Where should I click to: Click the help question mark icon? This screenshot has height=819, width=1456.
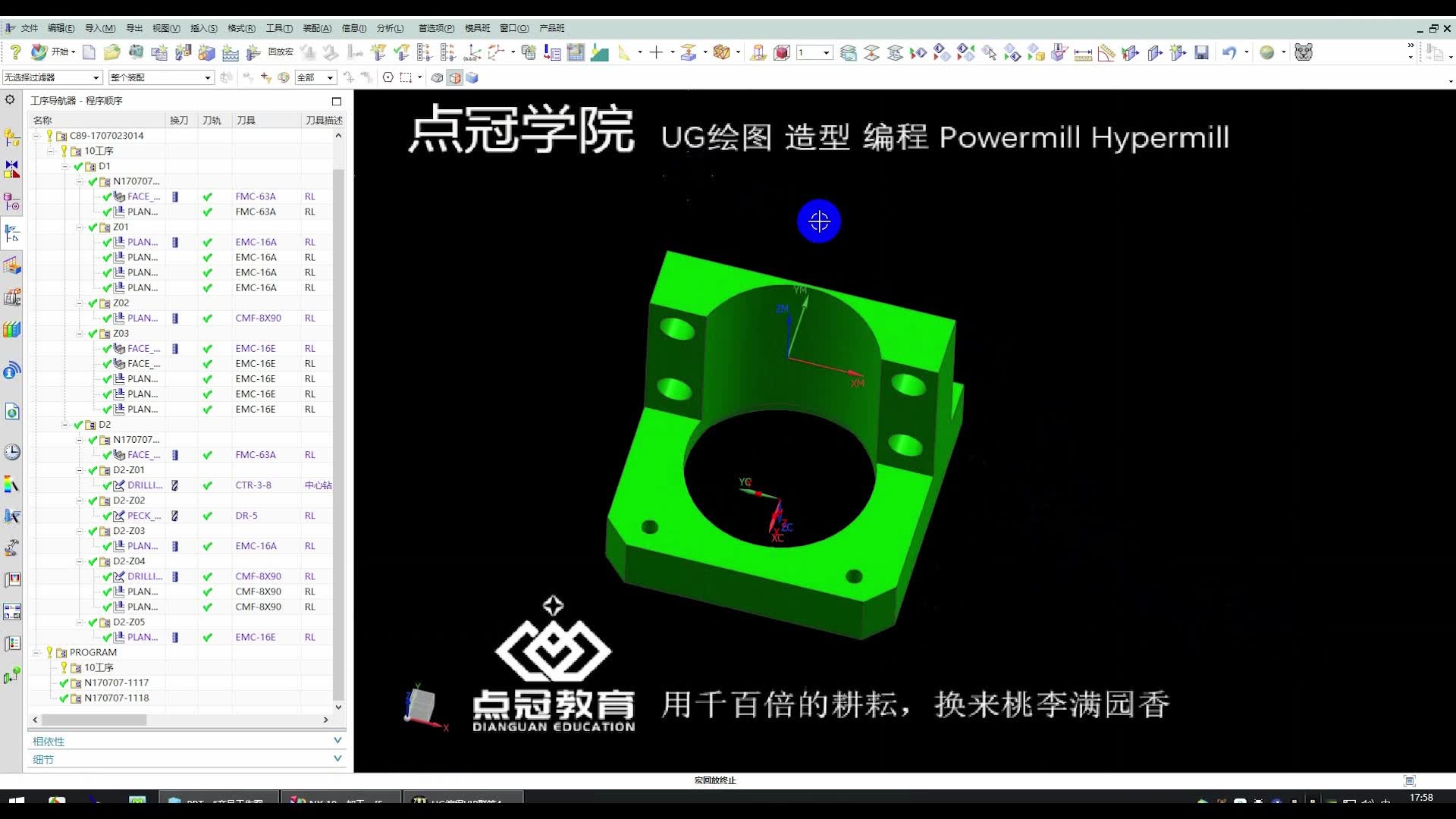pyautogui.click(x=15, y=52)
